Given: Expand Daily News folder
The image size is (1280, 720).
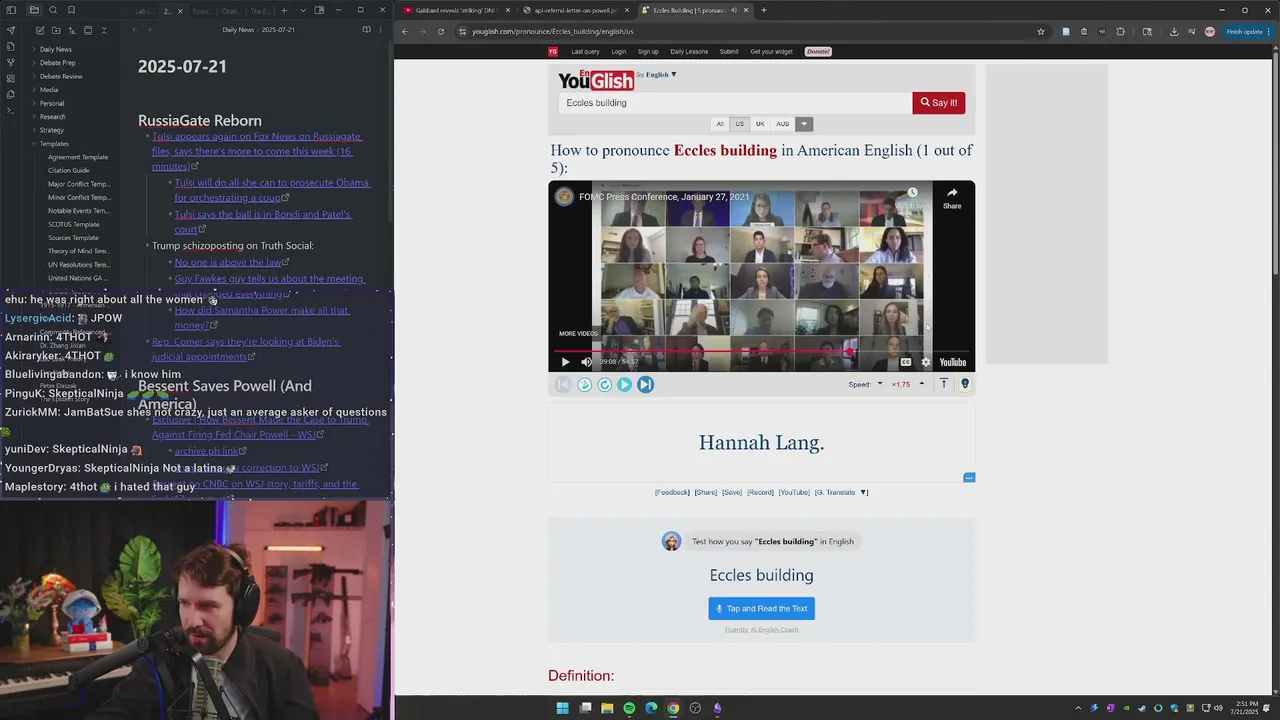Looking at the screenshot, I should click(55, 49).
